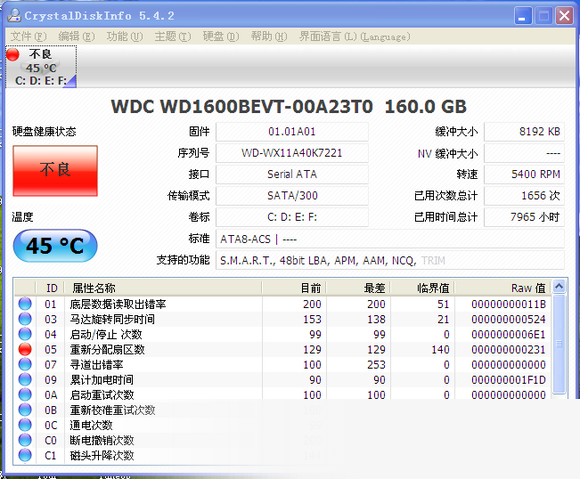Close the CrystalDiskInfo window

click(x=564, y=16)
